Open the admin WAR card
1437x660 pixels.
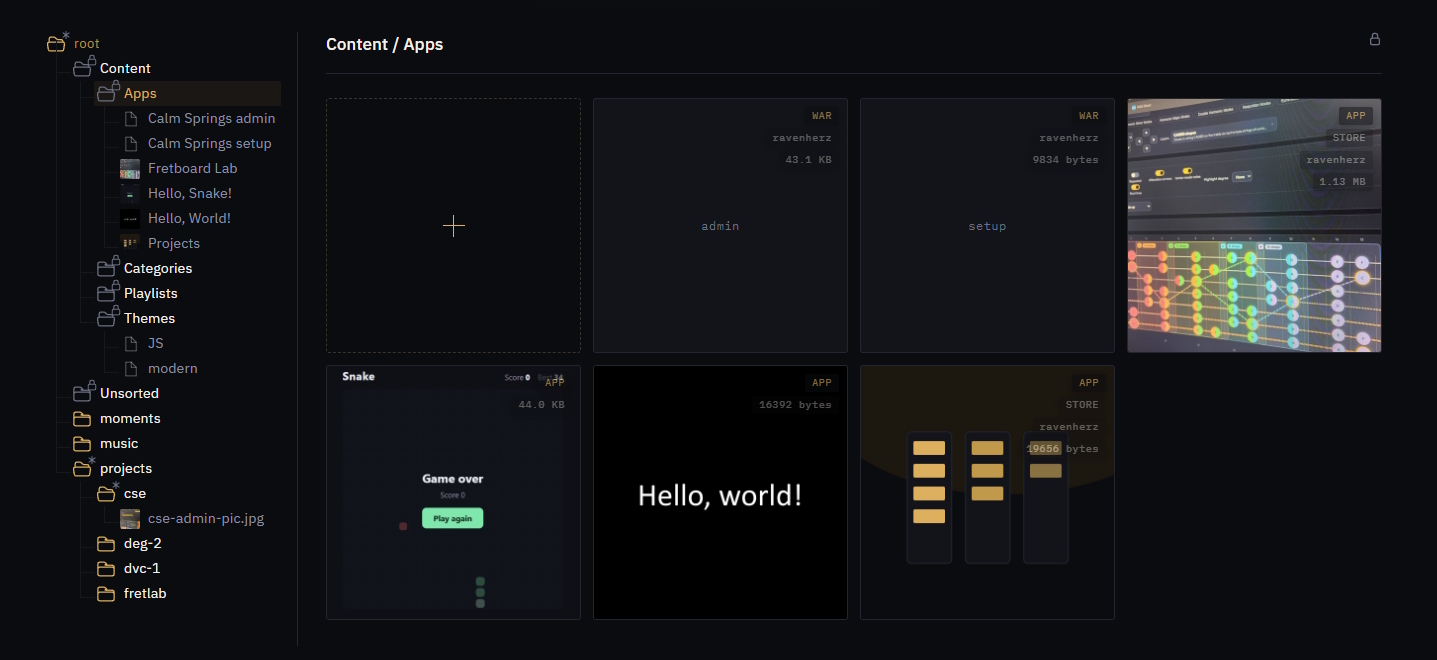pyautogui.click(x=720, y=225)
